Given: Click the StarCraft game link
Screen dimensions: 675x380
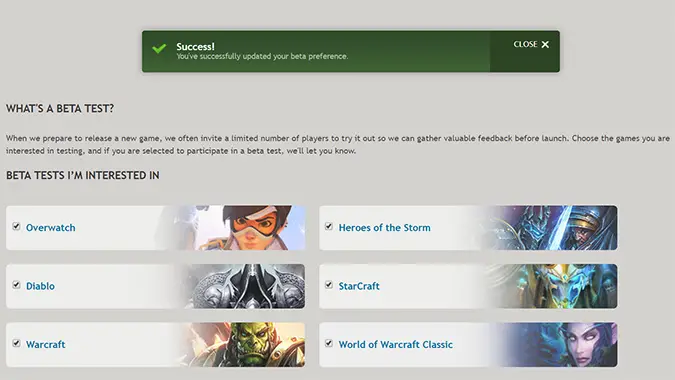Looking at the screenshot, I should pyautogui.click(x=359, y=286).
